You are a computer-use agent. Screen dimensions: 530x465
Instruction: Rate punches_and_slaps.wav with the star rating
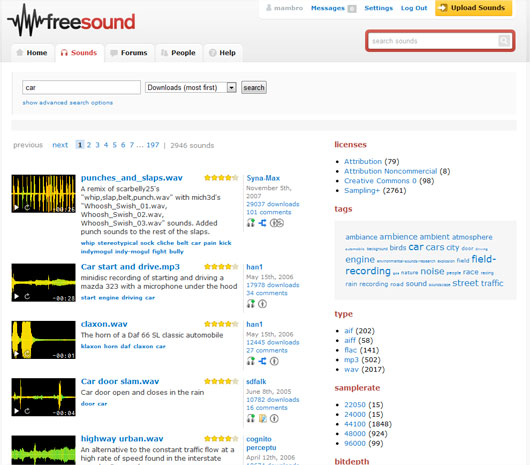click(x=221, y=178)
